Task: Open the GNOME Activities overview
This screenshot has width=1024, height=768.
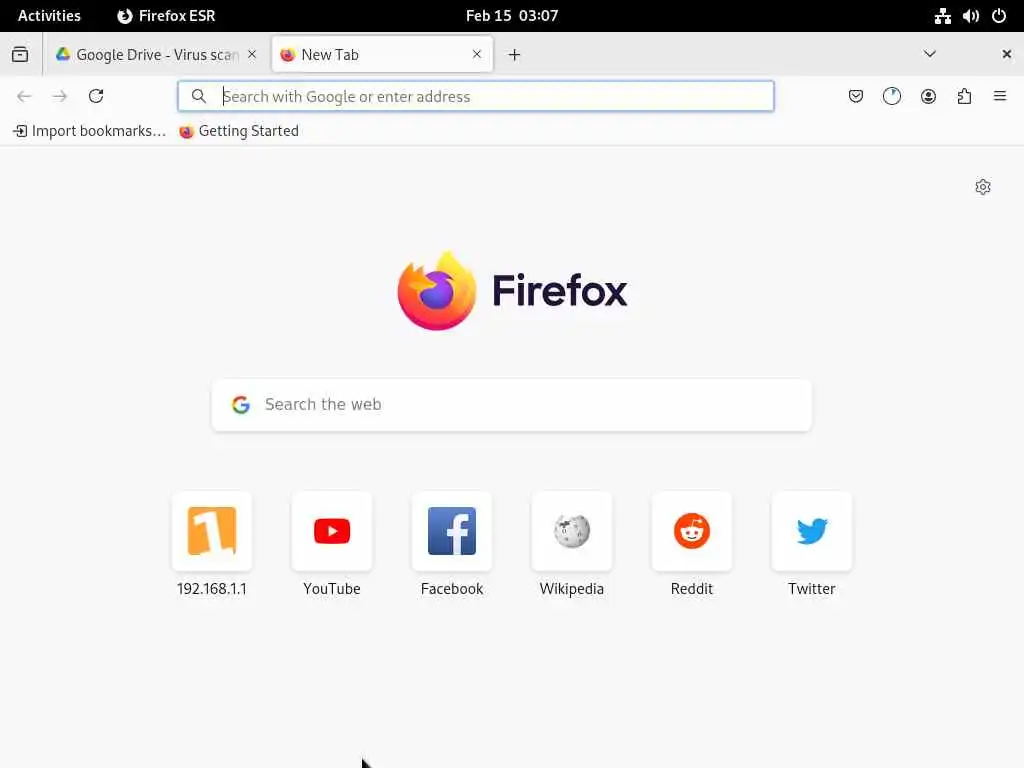Action: point(49,16)
